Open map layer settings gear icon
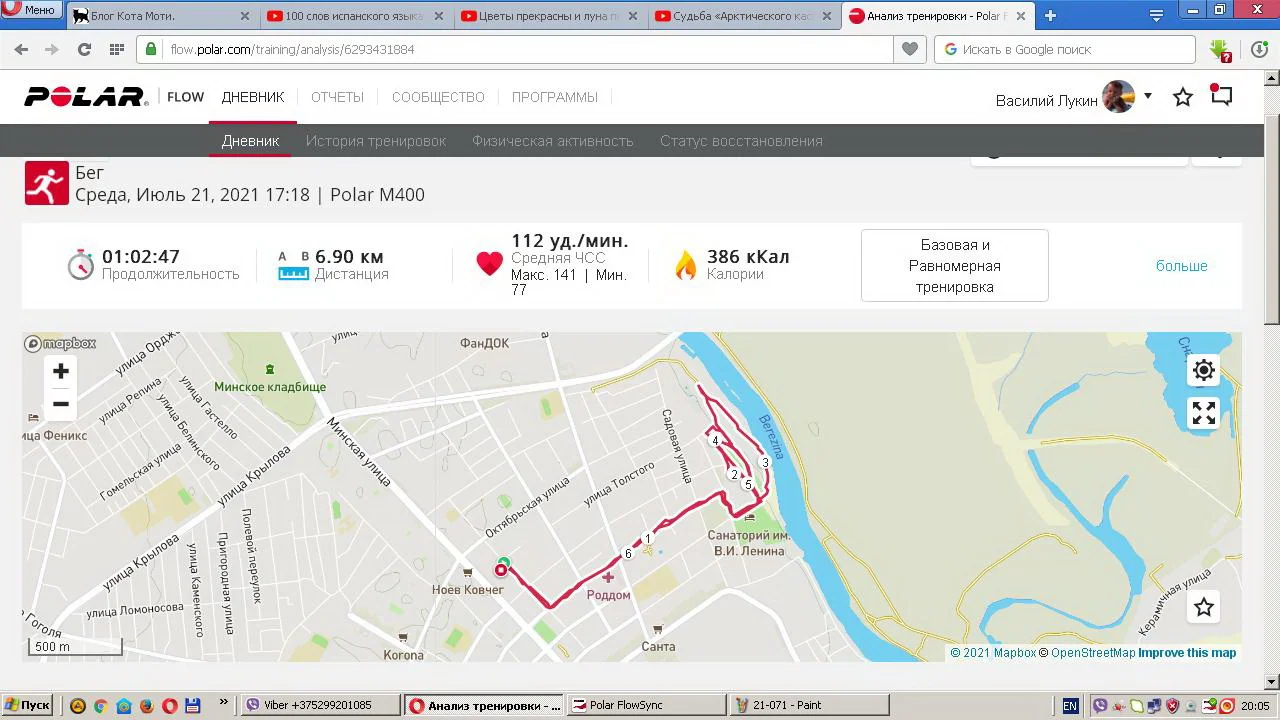The height and width of the screenshot is (720, 1280). 1204,370
